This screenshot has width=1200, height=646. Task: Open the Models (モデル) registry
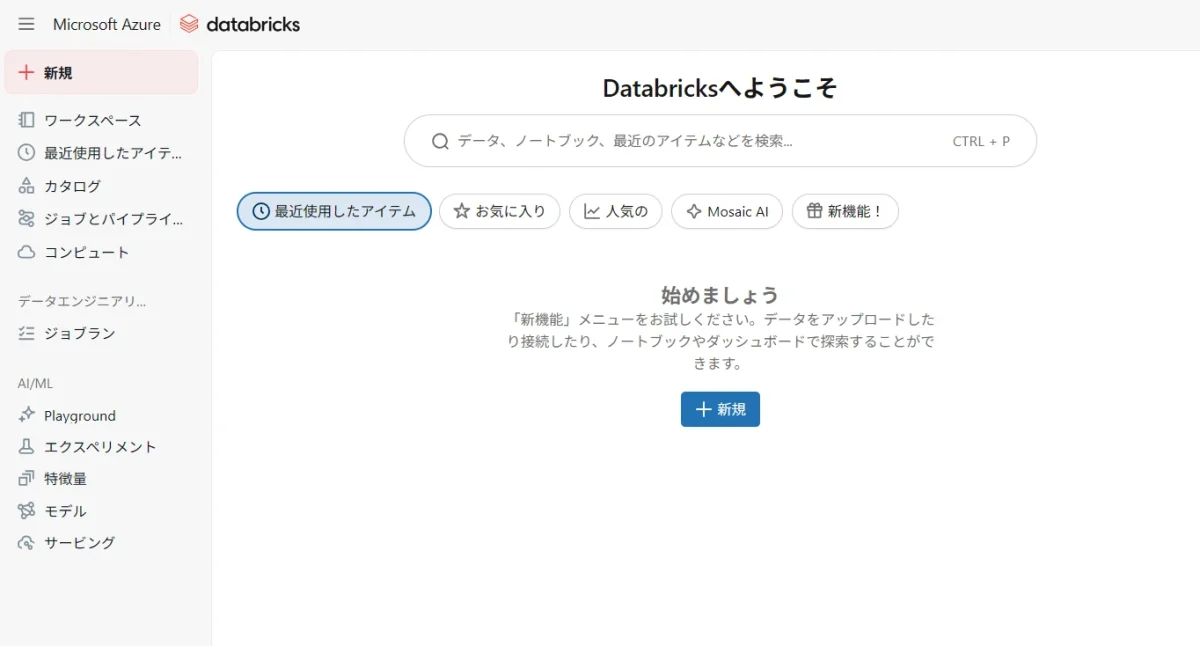65,511
